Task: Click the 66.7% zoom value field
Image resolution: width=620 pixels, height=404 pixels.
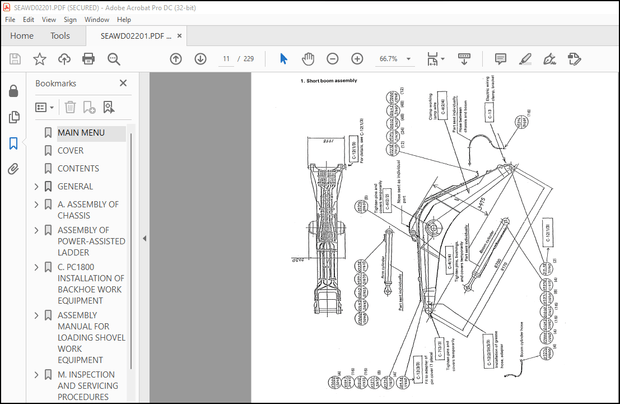Action: click(x=388, y=59)
